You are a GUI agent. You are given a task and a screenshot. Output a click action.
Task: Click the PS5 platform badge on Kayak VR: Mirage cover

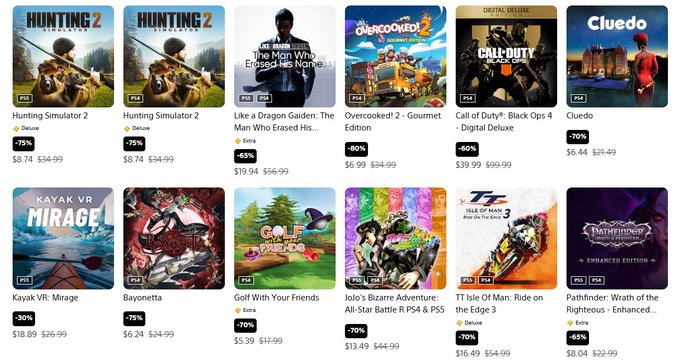click(x=24, y=280)
